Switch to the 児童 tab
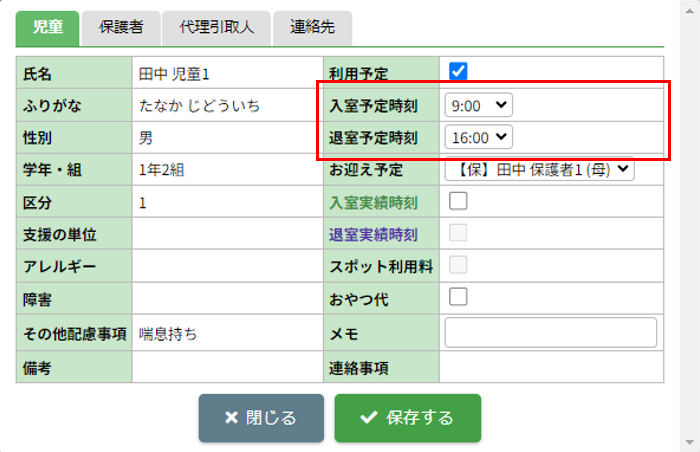The width and height of the screenshot is (700, 452). pos(47,27)
